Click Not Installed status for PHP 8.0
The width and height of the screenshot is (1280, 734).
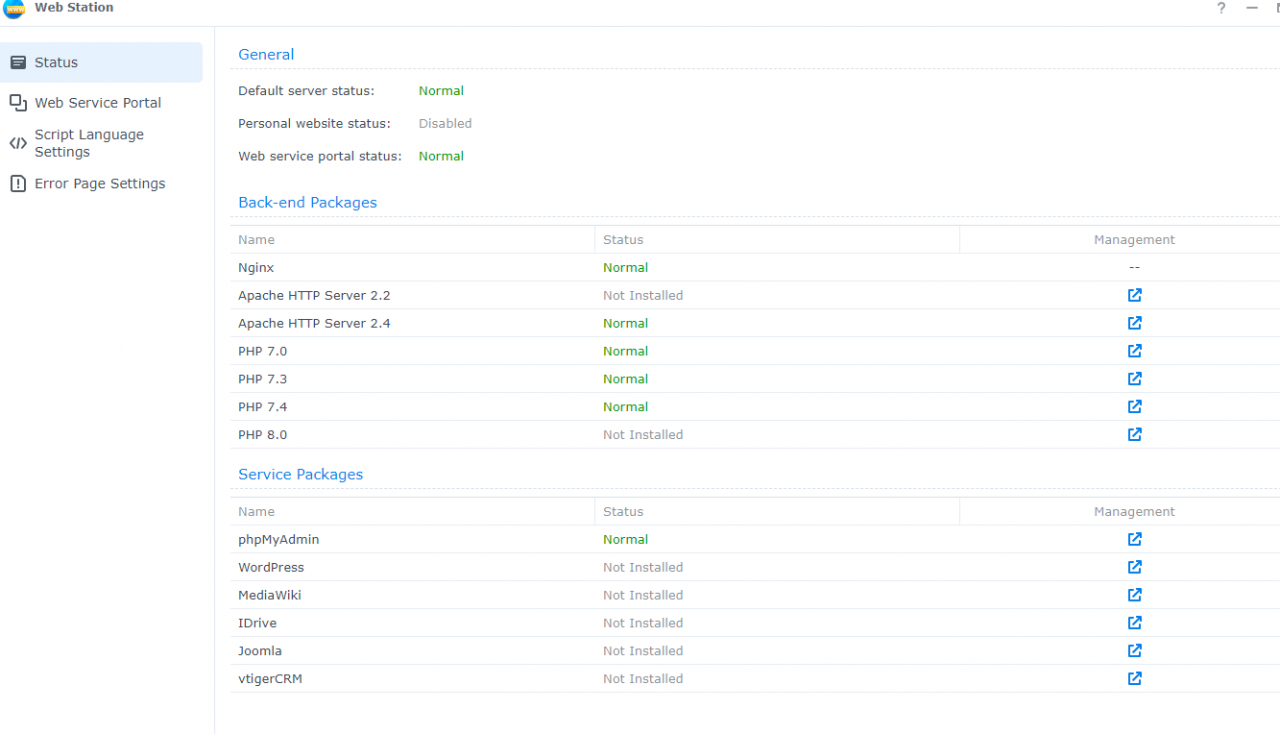tap(643, 435)
